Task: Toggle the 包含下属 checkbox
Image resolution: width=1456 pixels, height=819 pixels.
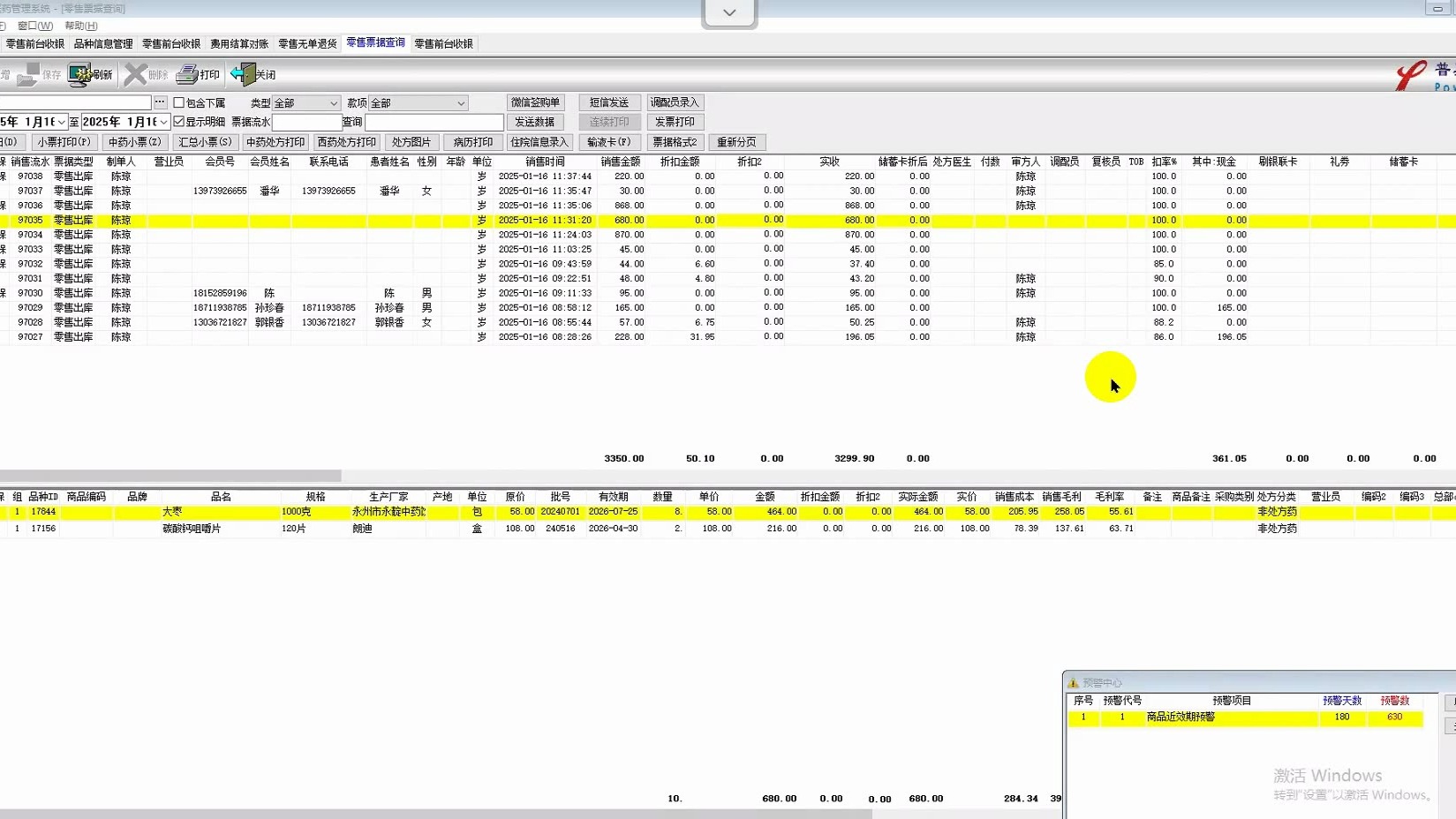Action: pos(179,103)
